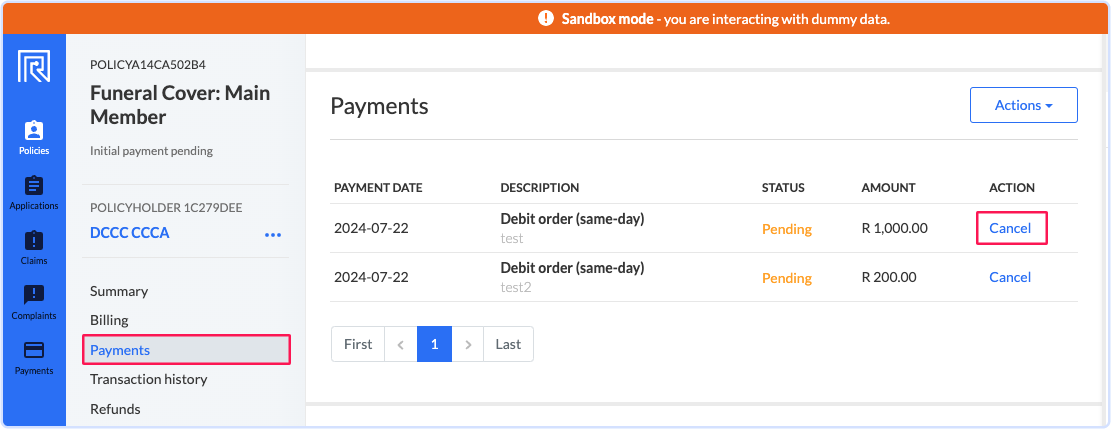Image resolution: width=1111 pixels, height=429 pixels.
Task: Open the Policies sidebar icon
Action: (34, 130)
